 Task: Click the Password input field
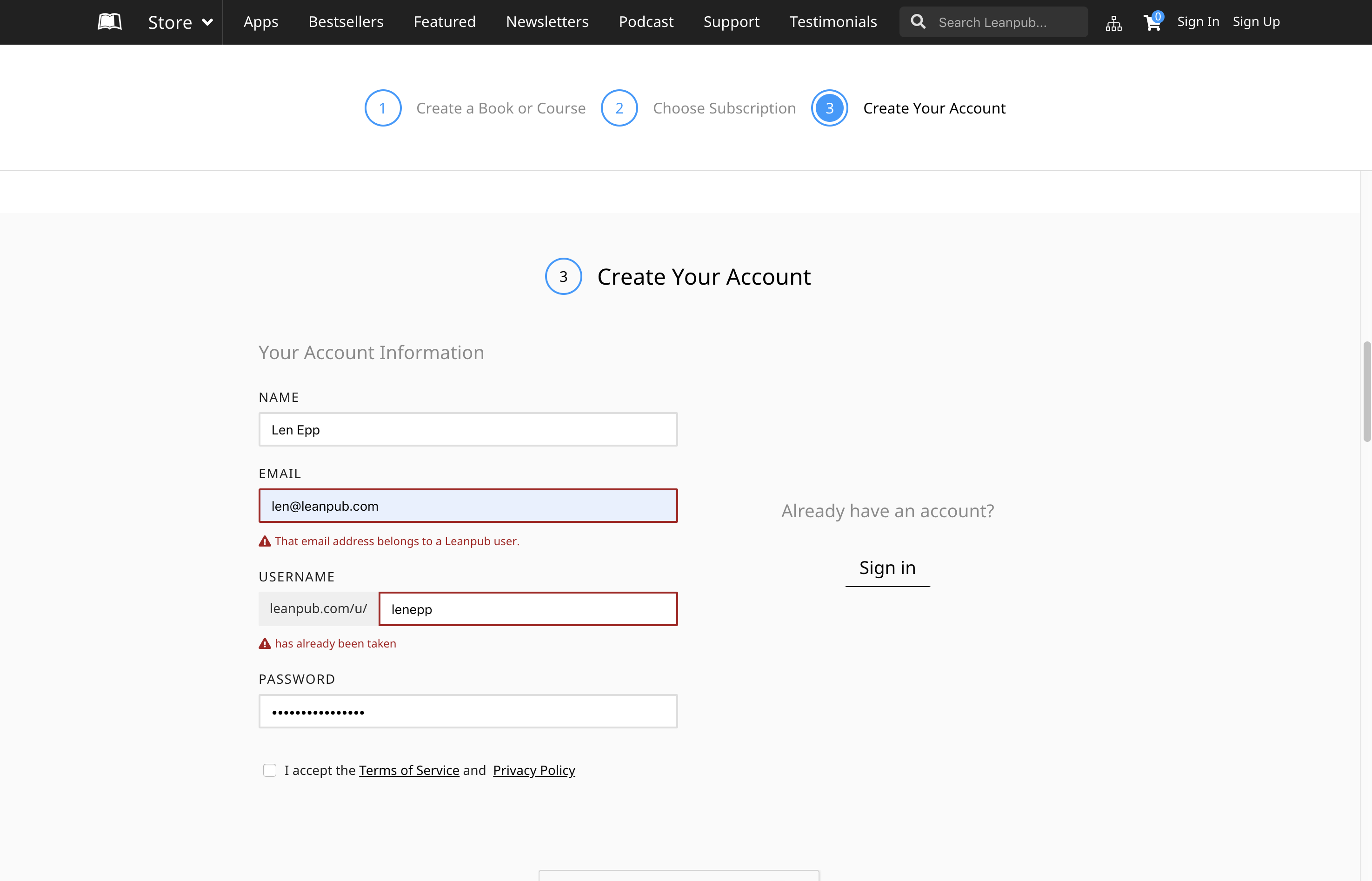[468, 712]
